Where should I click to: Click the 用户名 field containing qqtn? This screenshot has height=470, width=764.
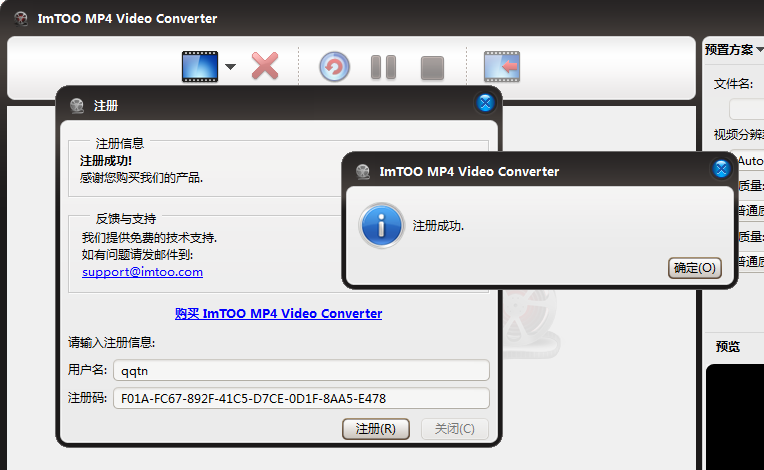coord(300,370)
